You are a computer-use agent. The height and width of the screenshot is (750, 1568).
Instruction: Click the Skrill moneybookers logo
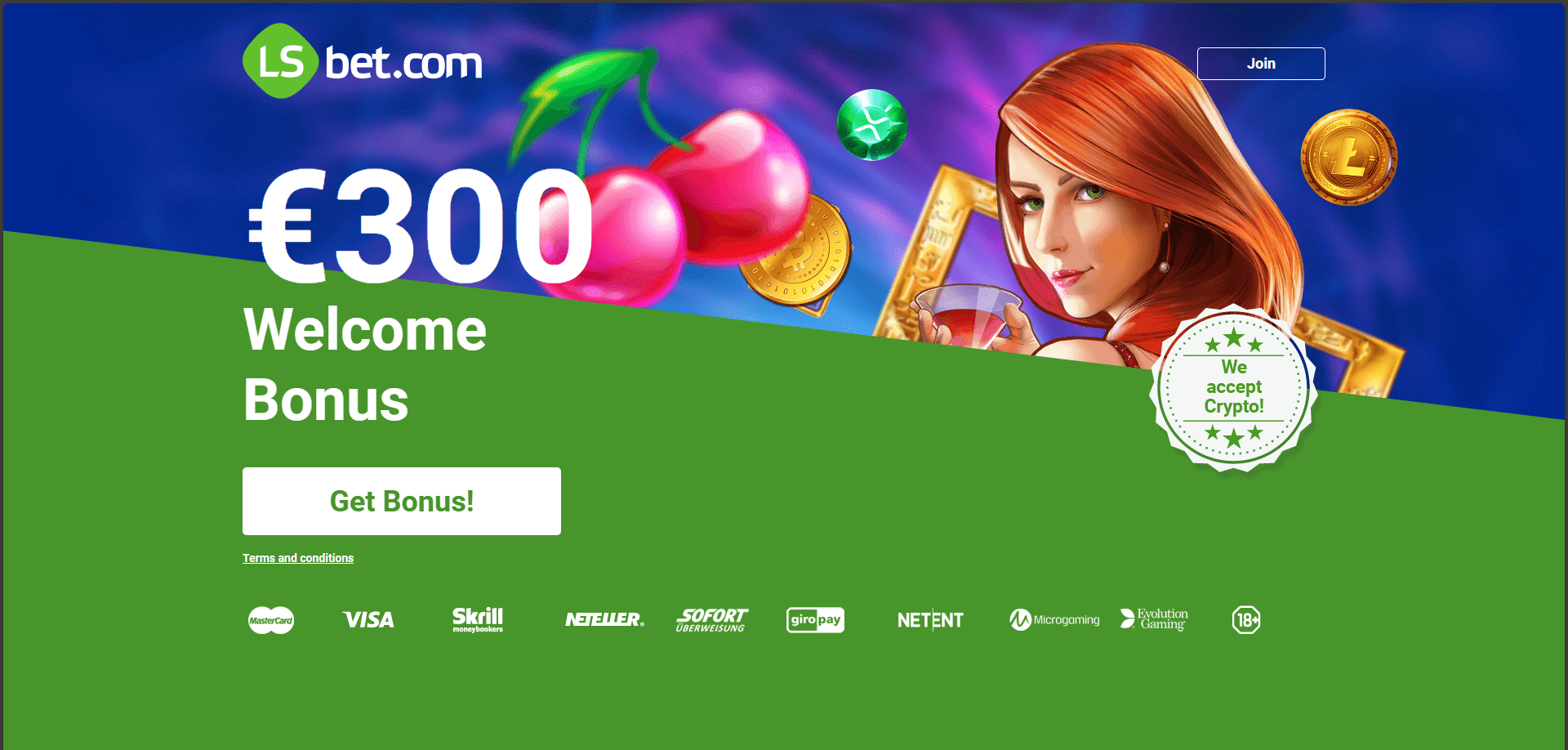click(x=478, y=619)
